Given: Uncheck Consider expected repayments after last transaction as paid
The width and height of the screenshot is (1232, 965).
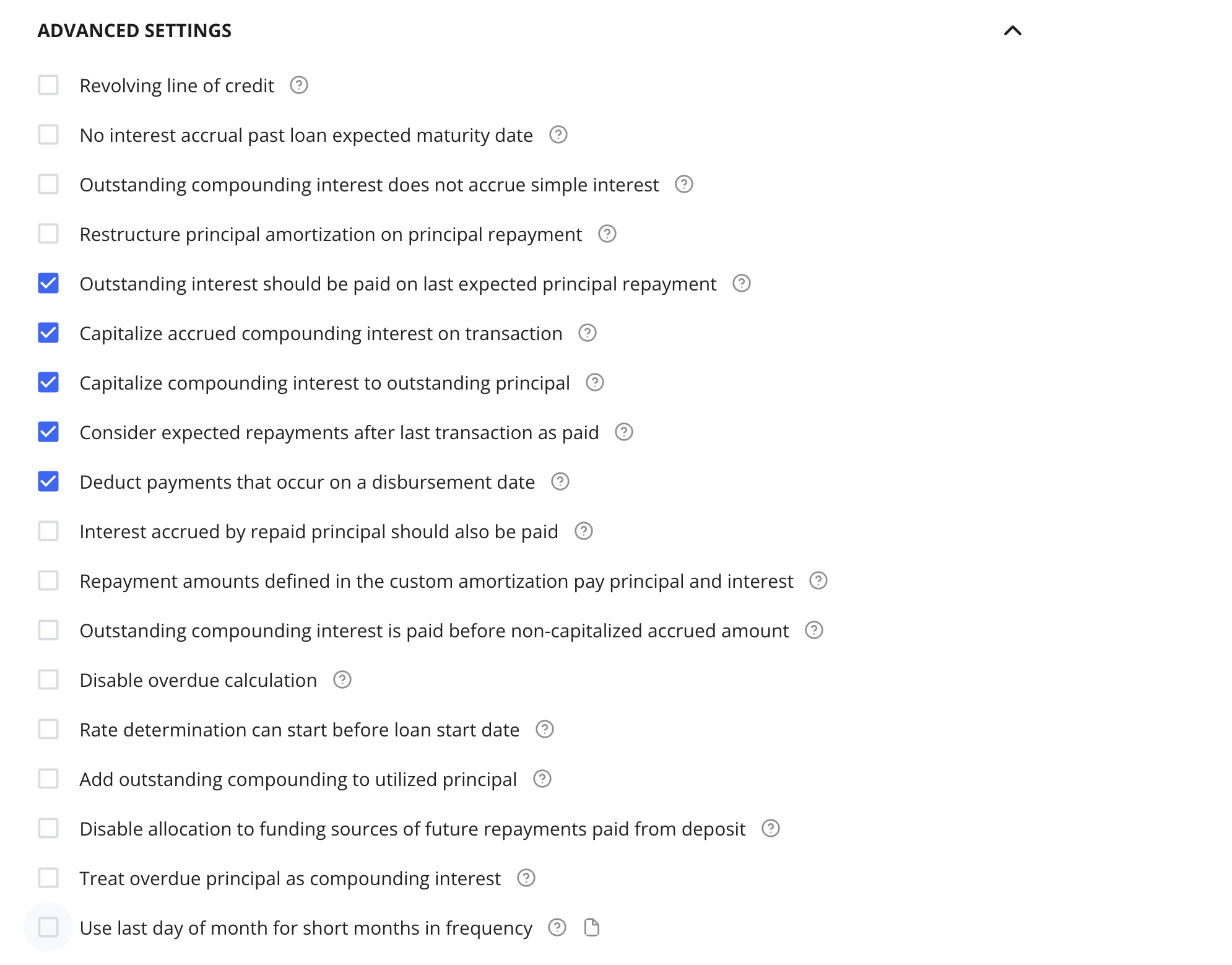Looking at the screenshot, I should 48,432.
